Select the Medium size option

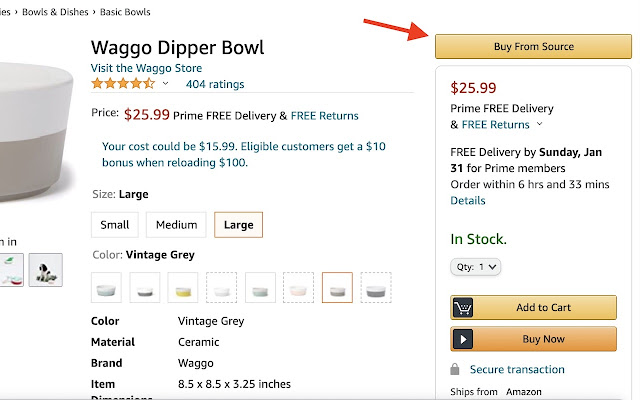coord(176,225)
